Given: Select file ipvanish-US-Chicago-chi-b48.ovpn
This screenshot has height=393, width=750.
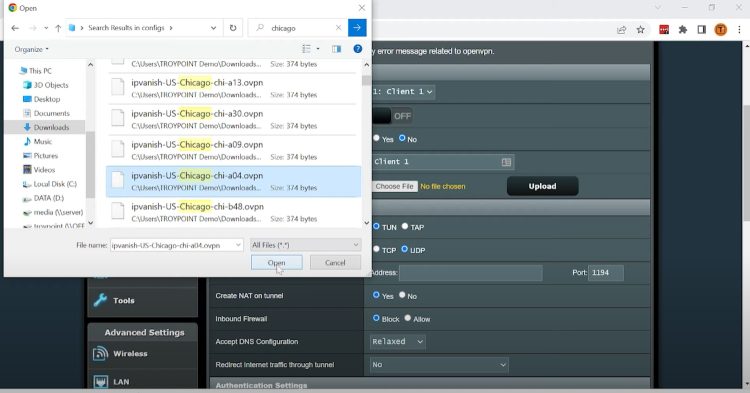Looking at the screenshot, I should (x=233, y=213).
